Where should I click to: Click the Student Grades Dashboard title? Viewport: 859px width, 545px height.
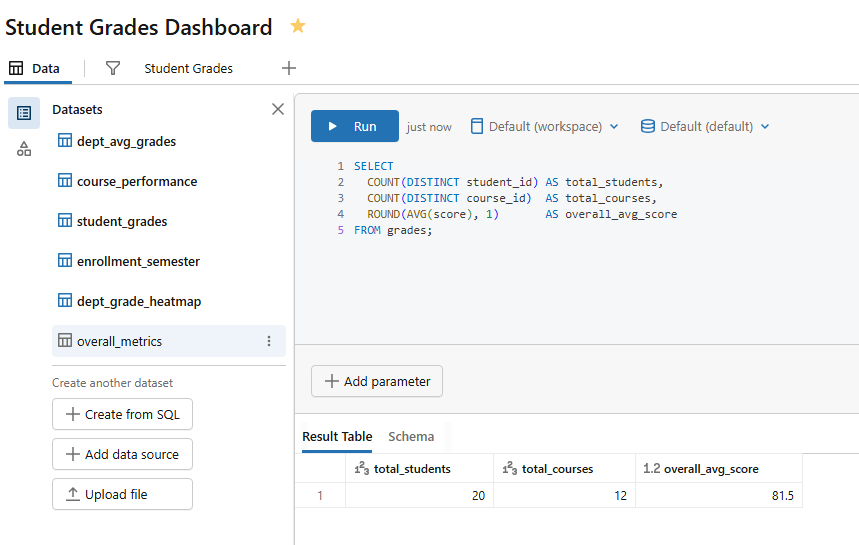click(x=139, y=27)
